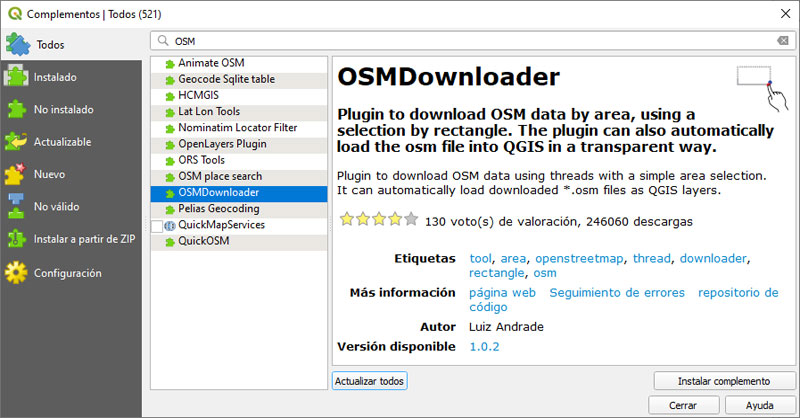Screen dimensions: 800x418
Task: Click the green icon beside Geocode Sqlite table
Action: pos(170,80)
